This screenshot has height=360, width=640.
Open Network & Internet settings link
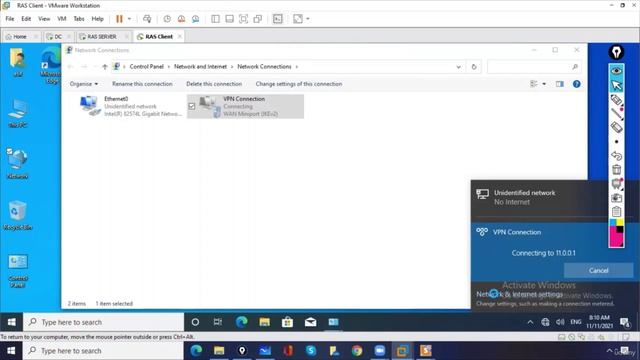coord(520,294)
